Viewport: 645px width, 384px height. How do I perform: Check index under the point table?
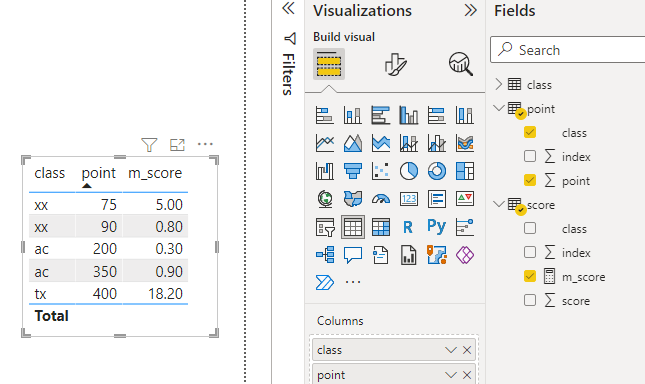530,156
